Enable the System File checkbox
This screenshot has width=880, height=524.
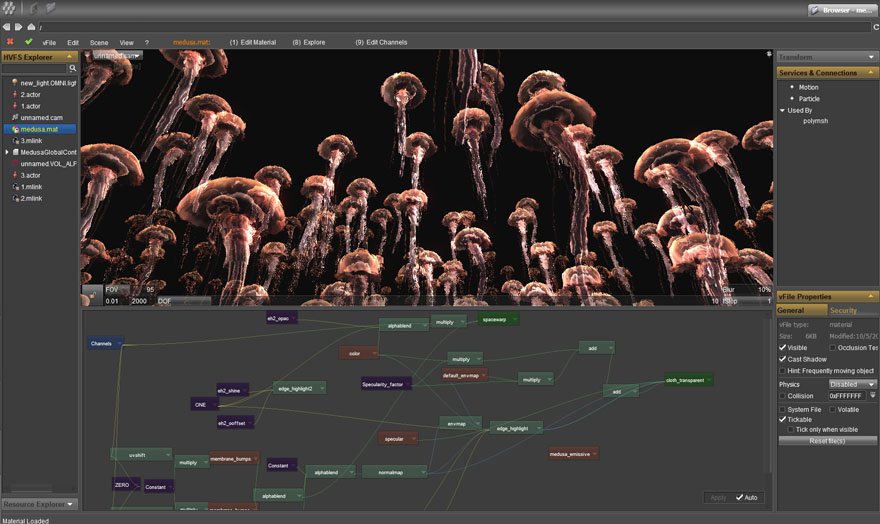click(x=782, y=410)
